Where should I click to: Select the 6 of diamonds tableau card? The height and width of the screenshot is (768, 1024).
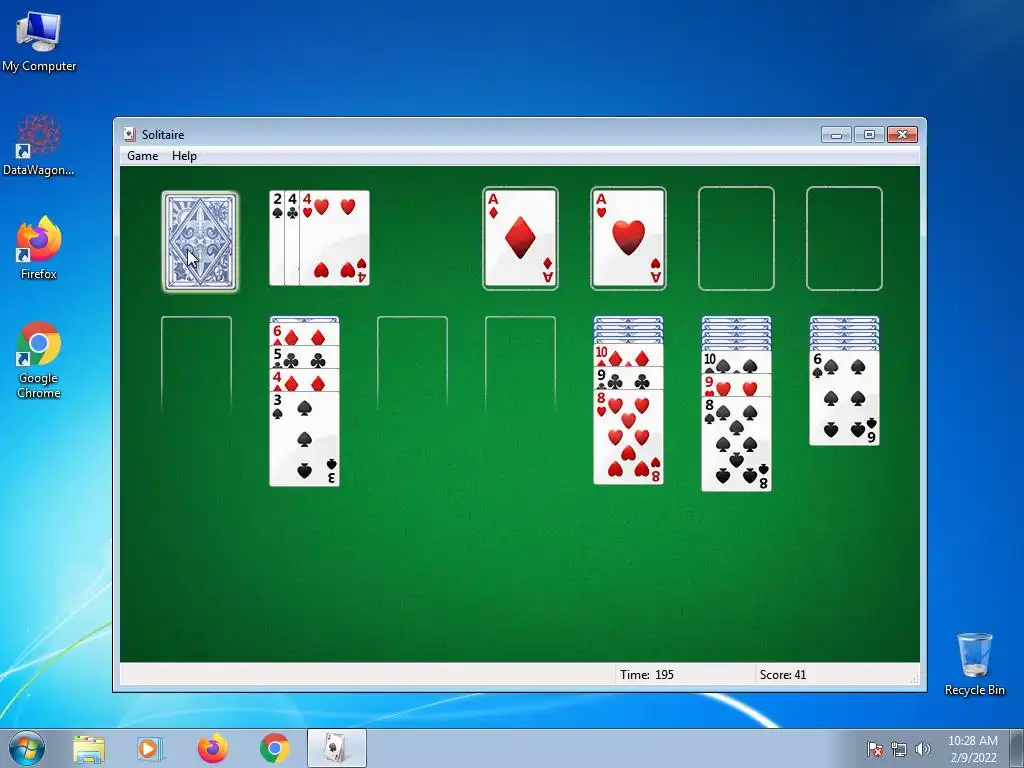tap(304, 334)
